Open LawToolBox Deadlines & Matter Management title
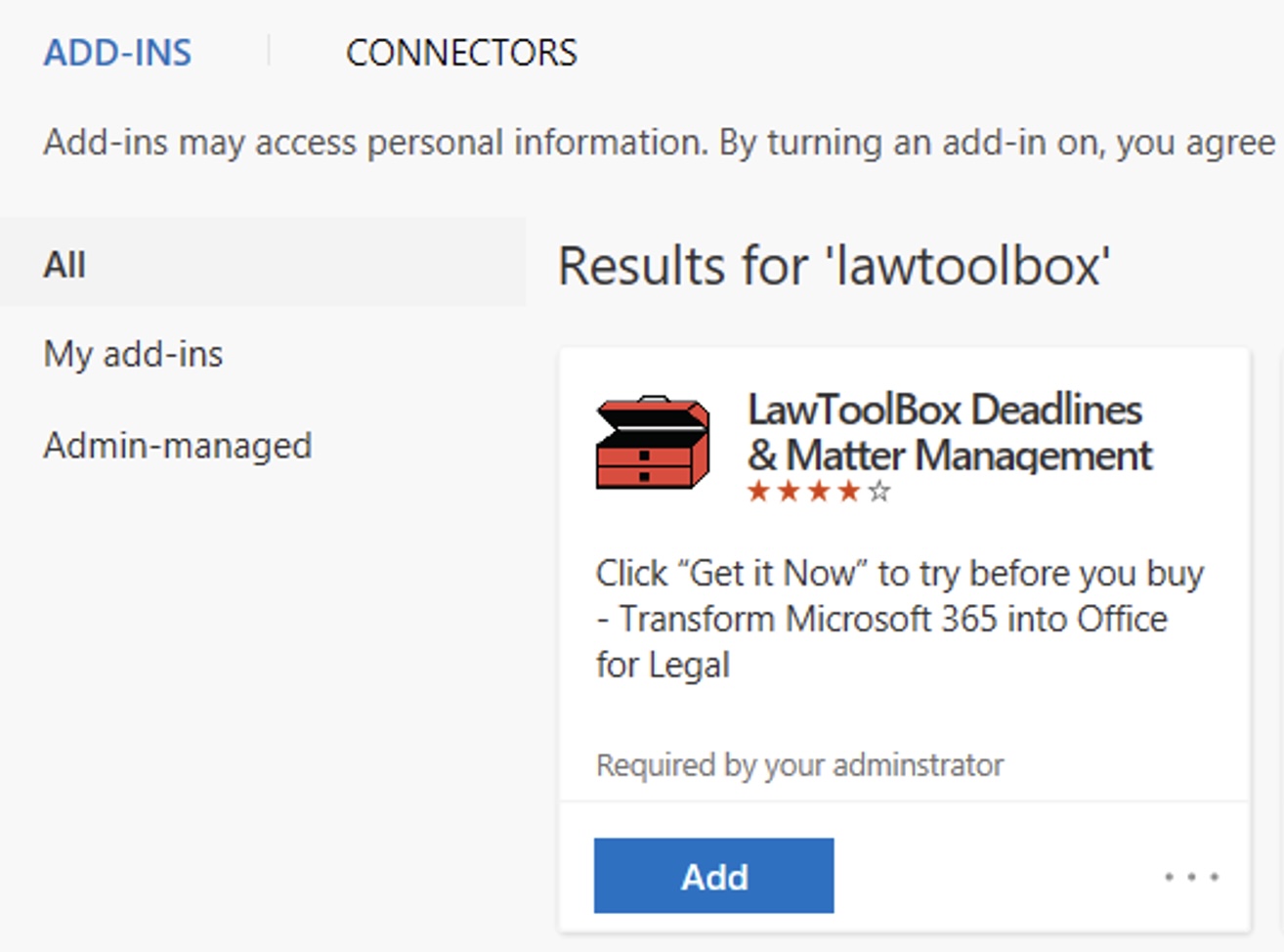The image size is (1284, 952). tap(950, 432)
